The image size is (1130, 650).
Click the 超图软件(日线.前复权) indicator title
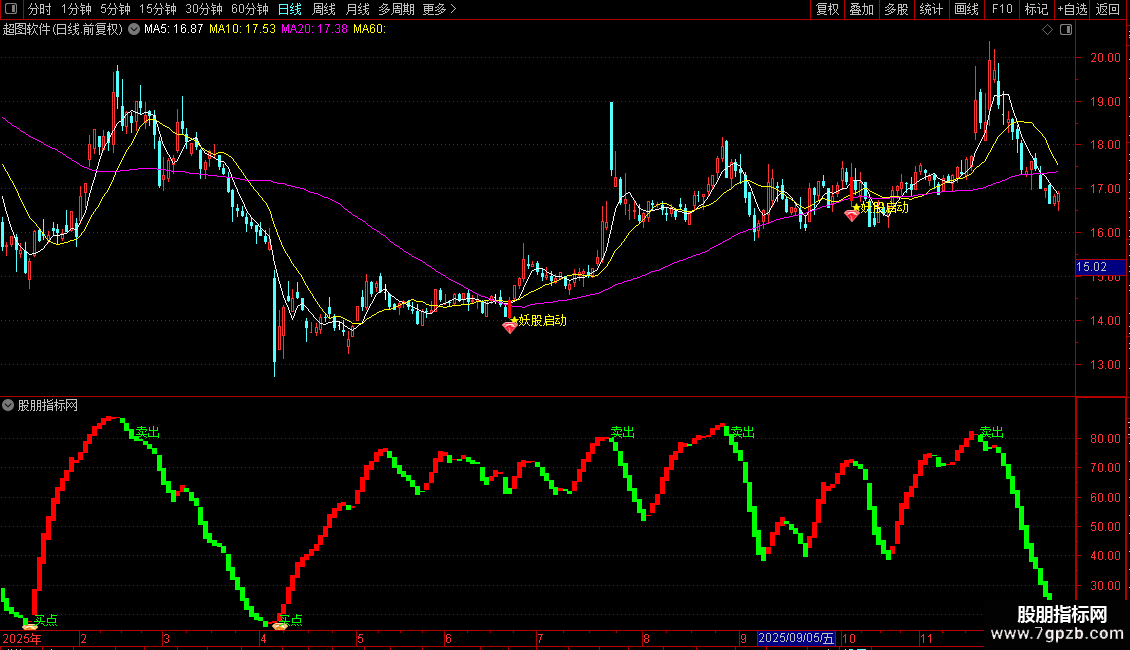[x=63, y=30]
